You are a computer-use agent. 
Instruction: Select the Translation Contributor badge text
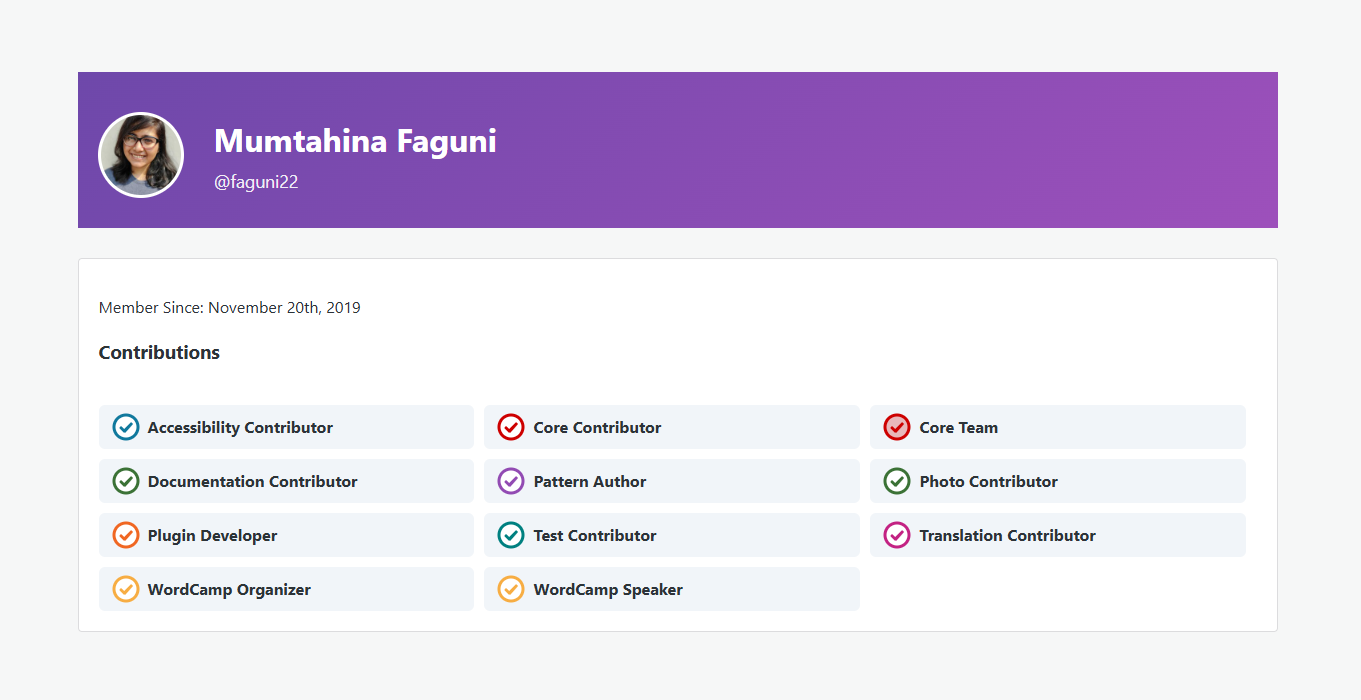1007,536
